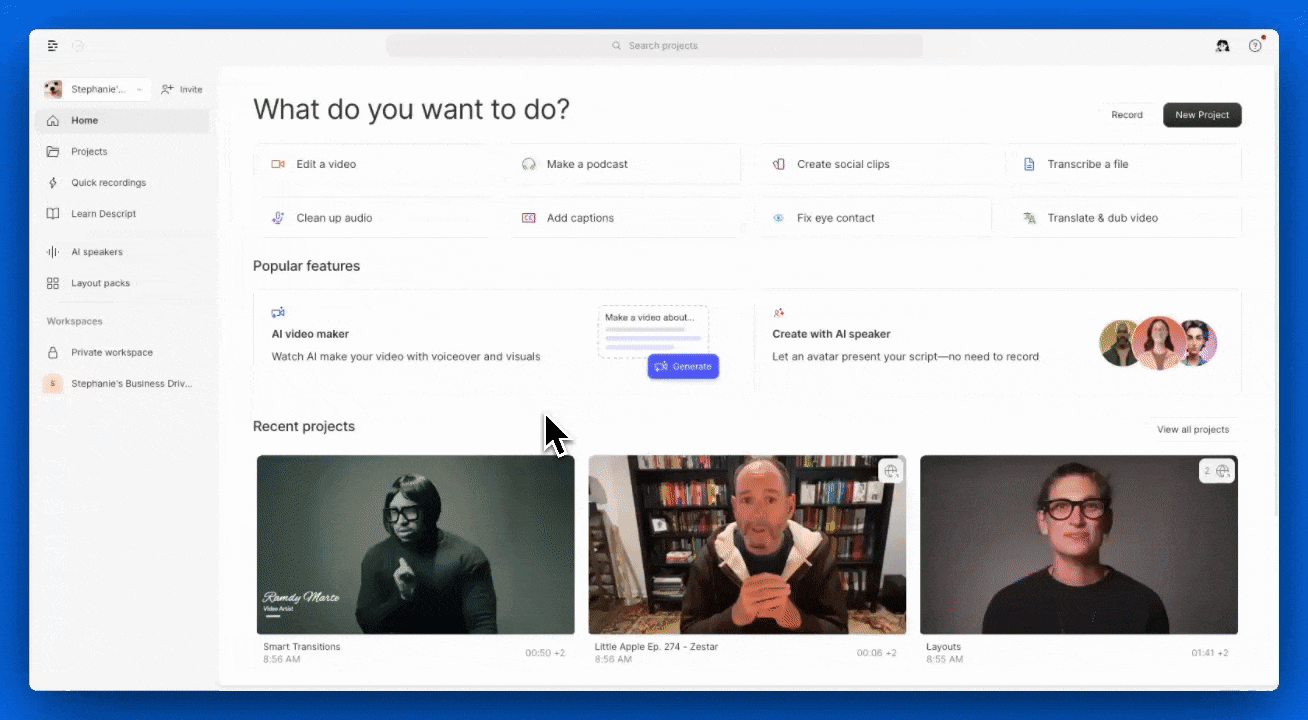Click Generate in the AI video maker card
This screenshot has height=720, width=1308.
pyautogui.click(x=683, y=366)
